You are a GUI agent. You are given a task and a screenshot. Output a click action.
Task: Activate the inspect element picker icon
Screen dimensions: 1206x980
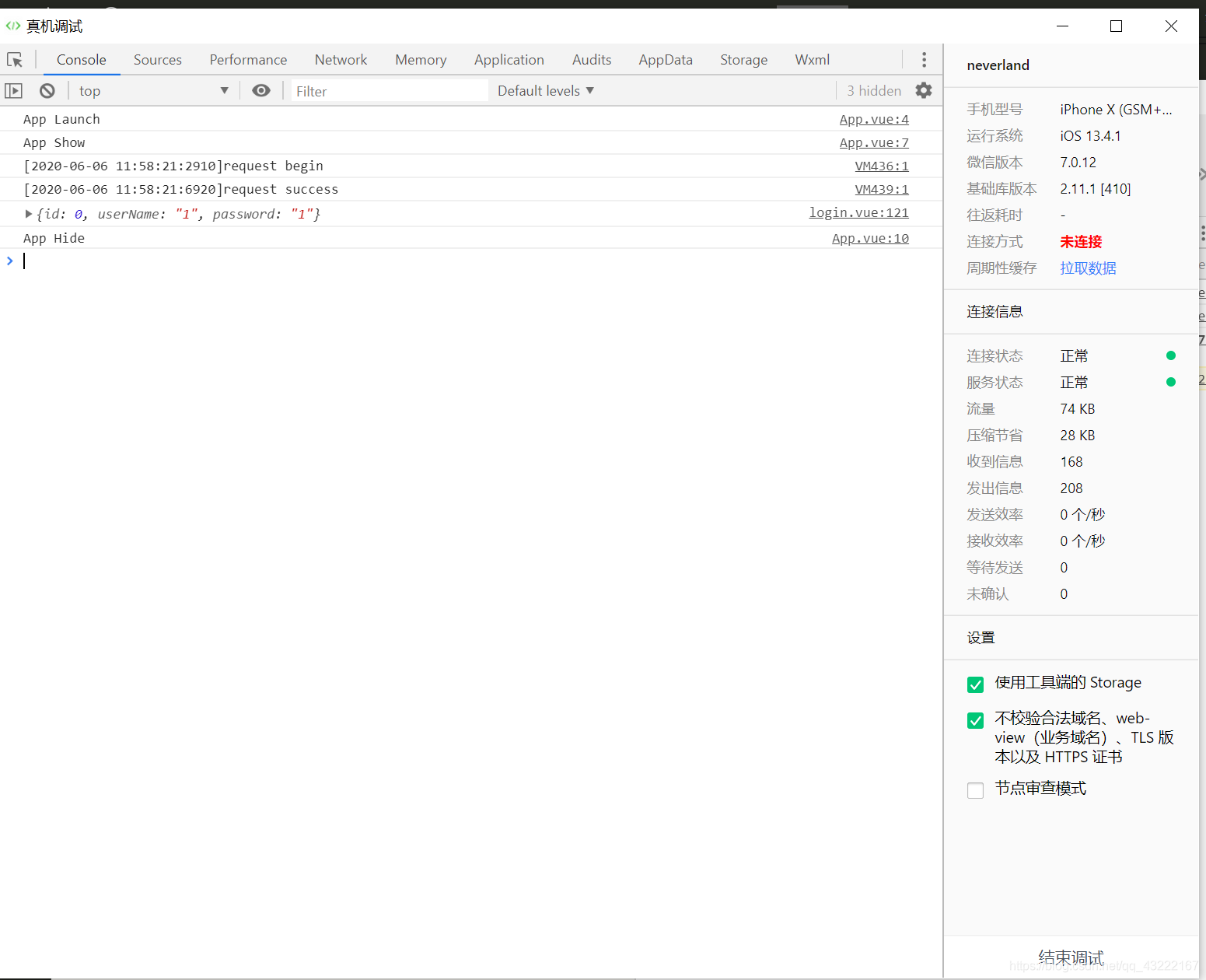click(x=15, y=60)
